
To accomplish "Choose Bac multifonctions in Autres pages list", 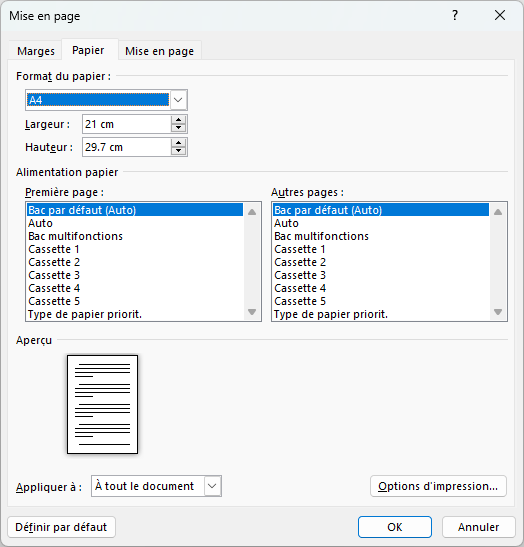I will [381, 236].
